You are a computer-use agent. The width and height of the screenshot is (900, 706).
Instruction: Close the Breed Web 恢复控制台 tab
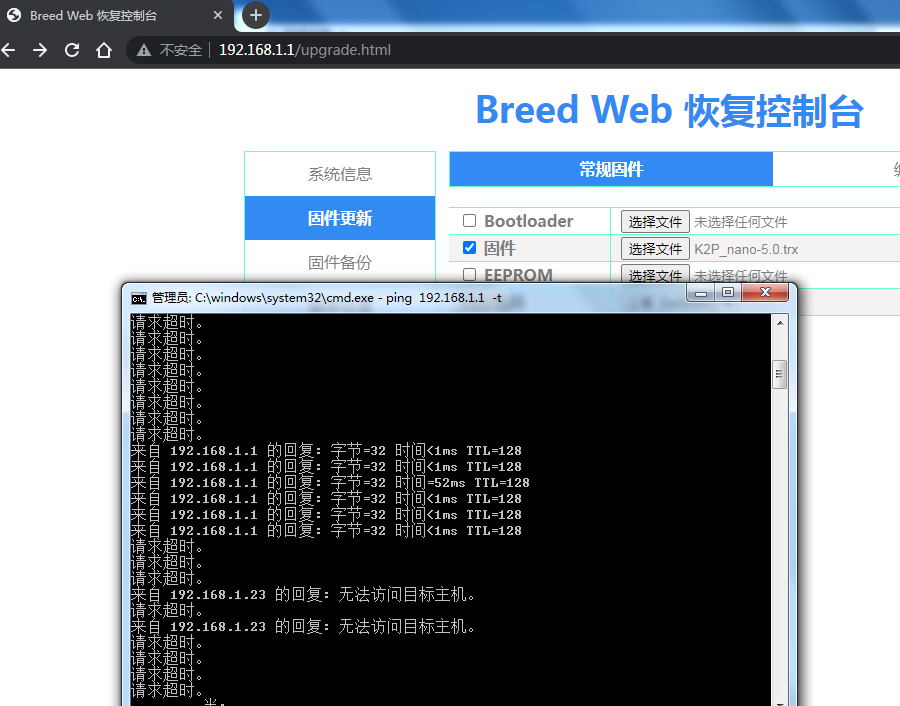(217, 16)
